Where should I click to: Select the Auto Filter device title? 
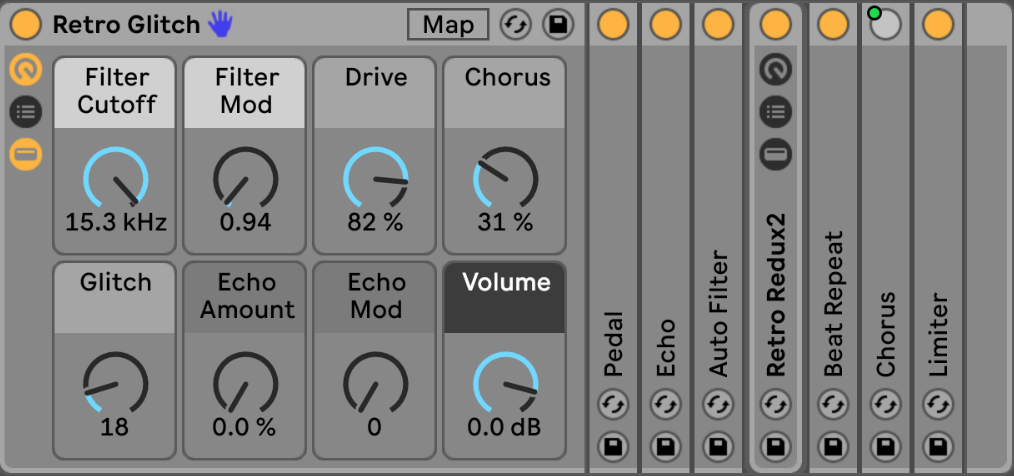click(x=718, y=314)
